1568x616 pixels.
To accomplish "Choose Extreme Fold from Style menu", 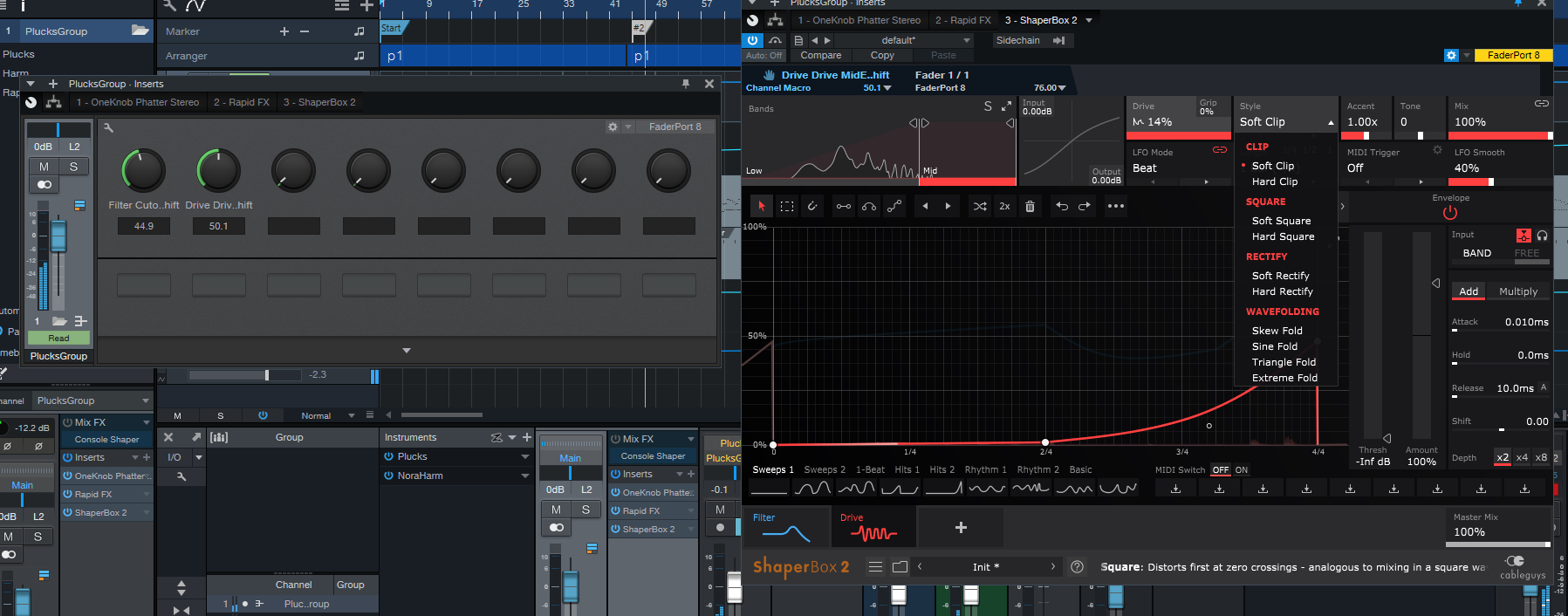I will (x=1284, y=378).
